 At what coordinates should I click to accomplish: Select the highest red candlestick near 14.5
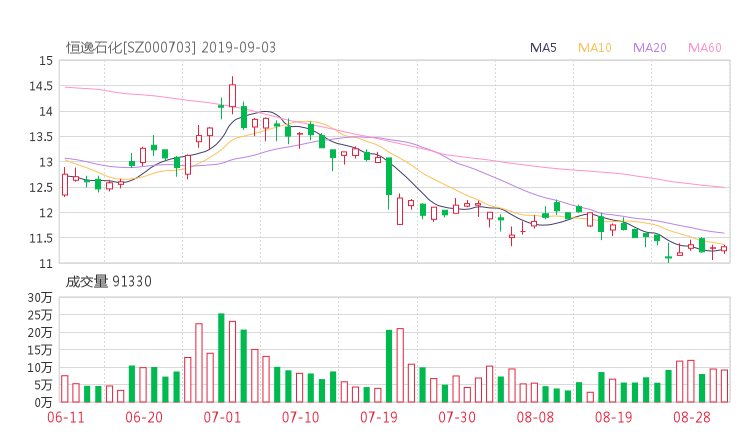click(x=232, y=95)
